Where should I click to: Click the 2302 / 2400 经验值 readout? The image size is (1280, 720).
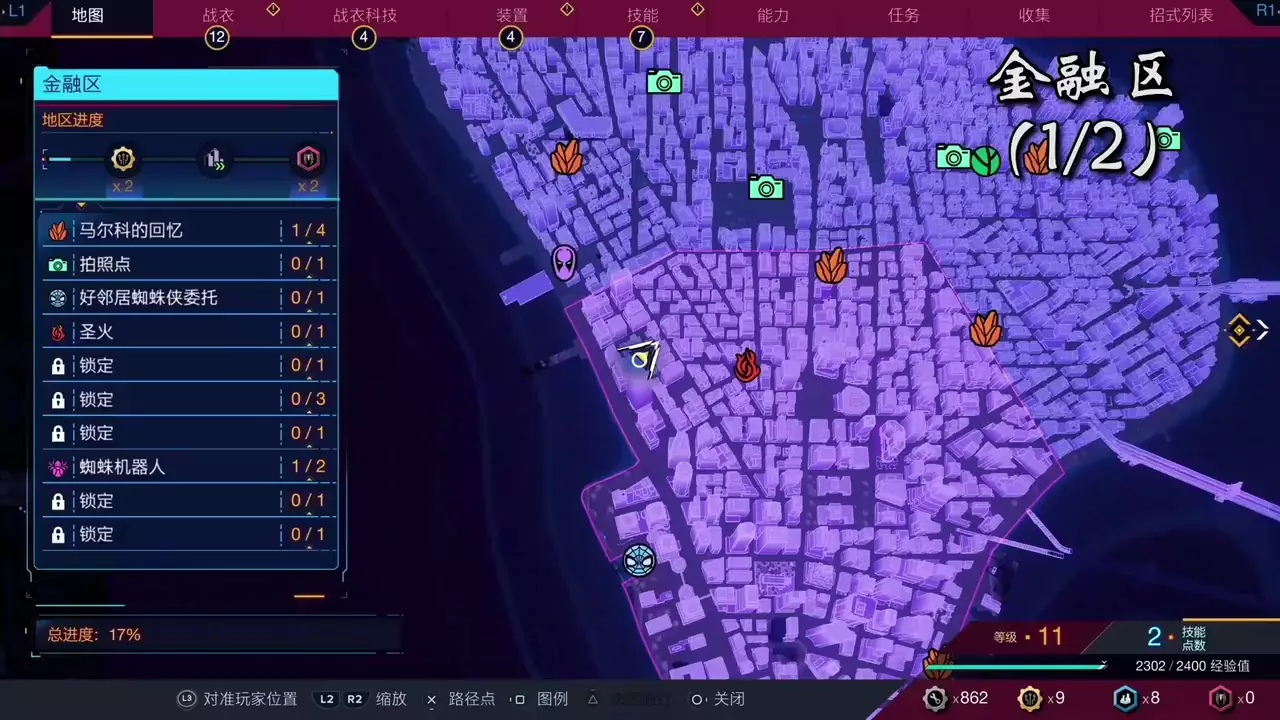click(1192, 666)
